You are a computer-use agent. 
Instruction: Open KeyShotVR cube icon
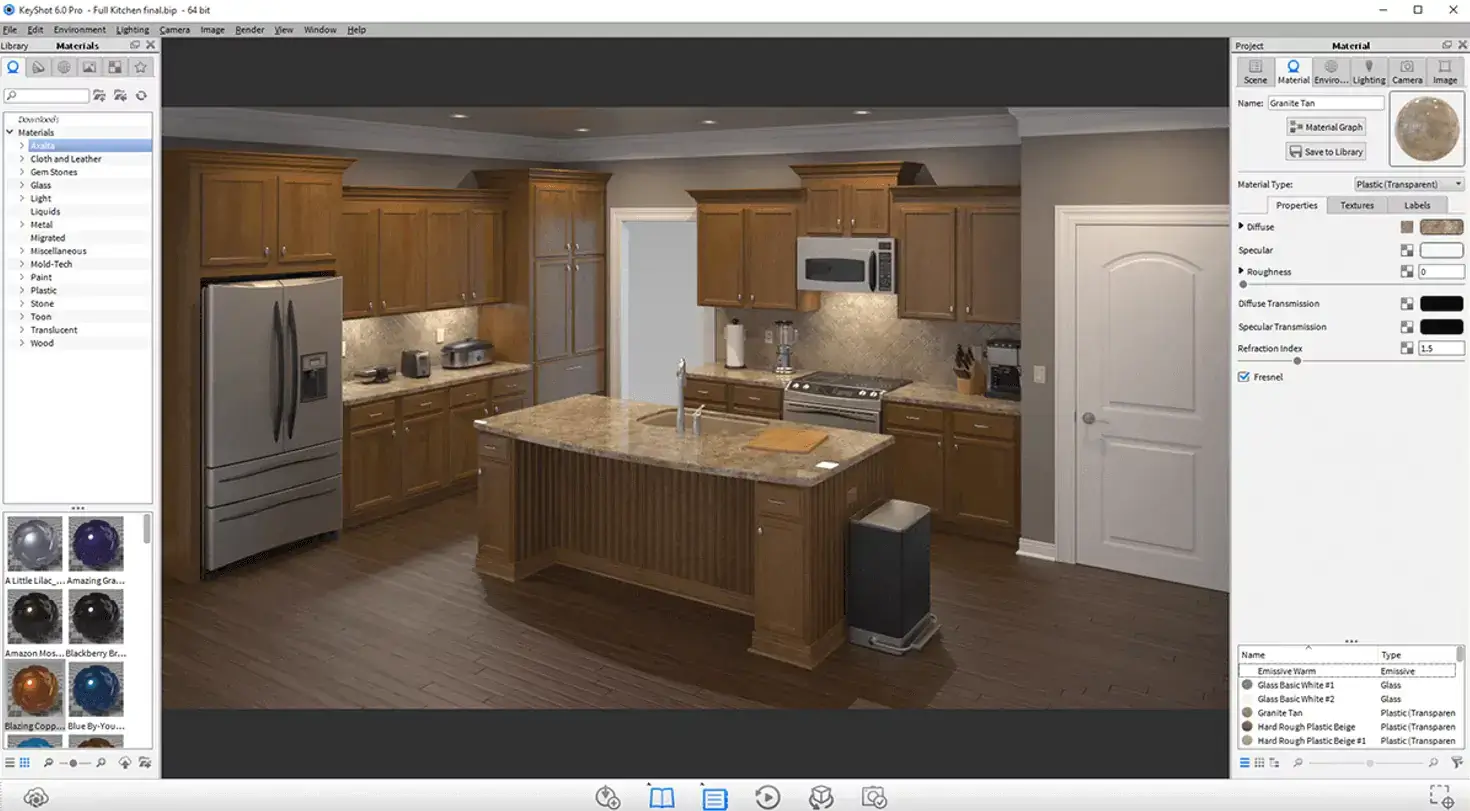821,797
